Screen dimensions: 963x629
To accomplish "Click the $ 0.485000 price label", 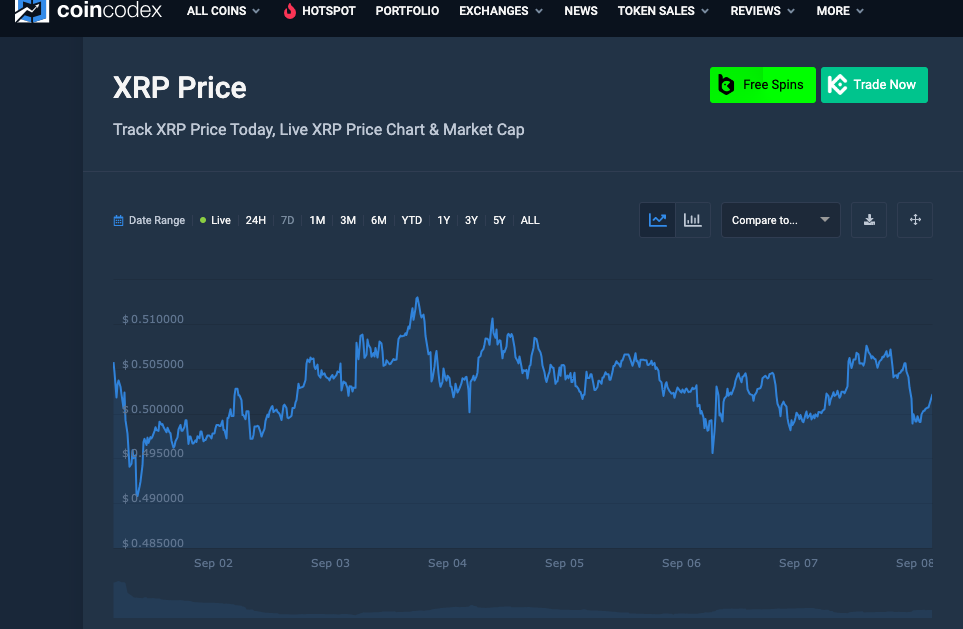I will tap(153, 543).
